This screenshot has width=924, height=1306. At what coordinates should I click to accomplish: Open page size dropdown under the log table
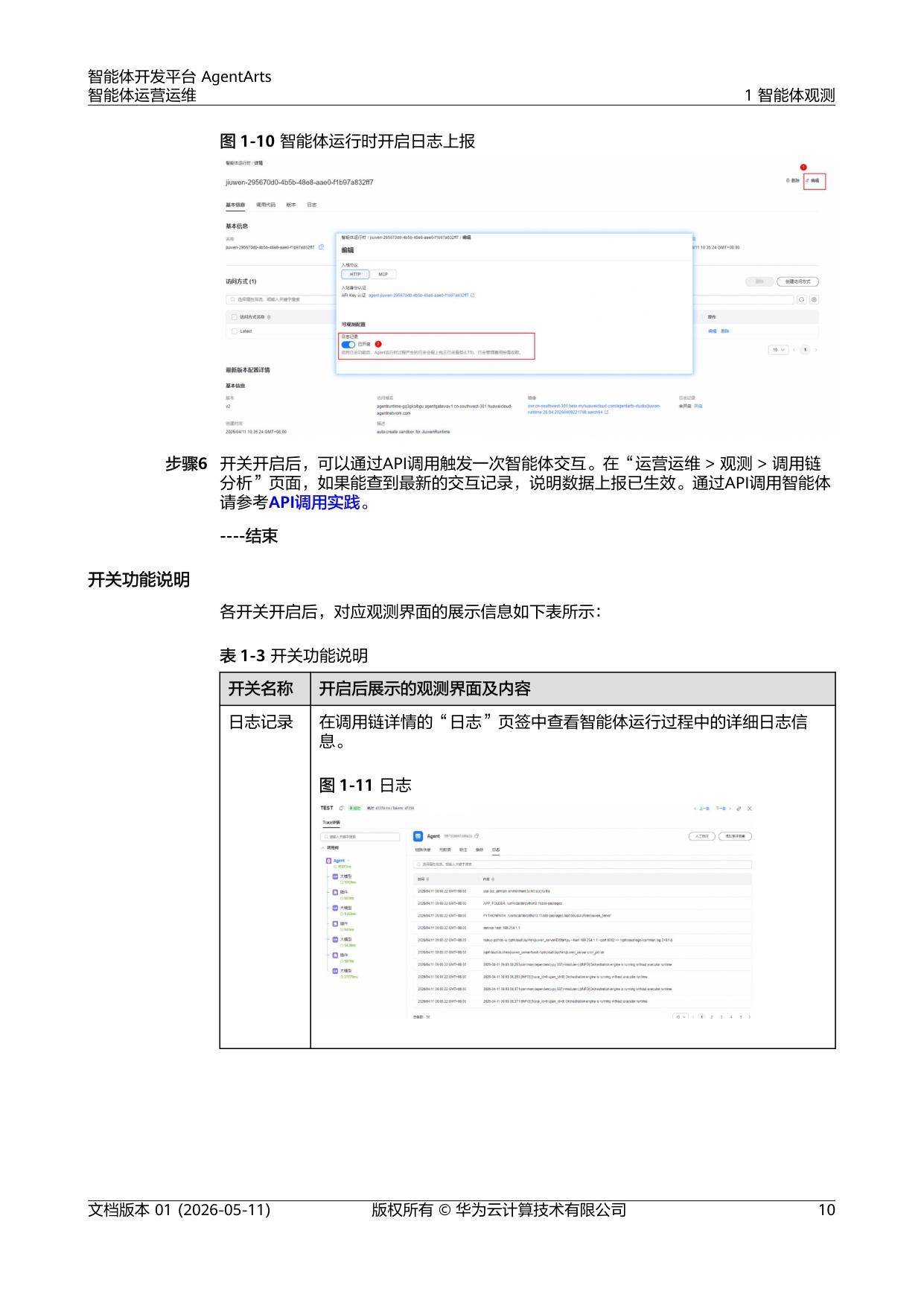680,1017
